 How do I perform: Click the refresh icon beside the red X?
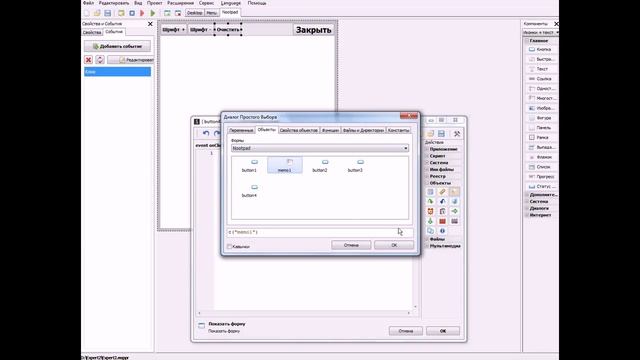click(100, 60)
